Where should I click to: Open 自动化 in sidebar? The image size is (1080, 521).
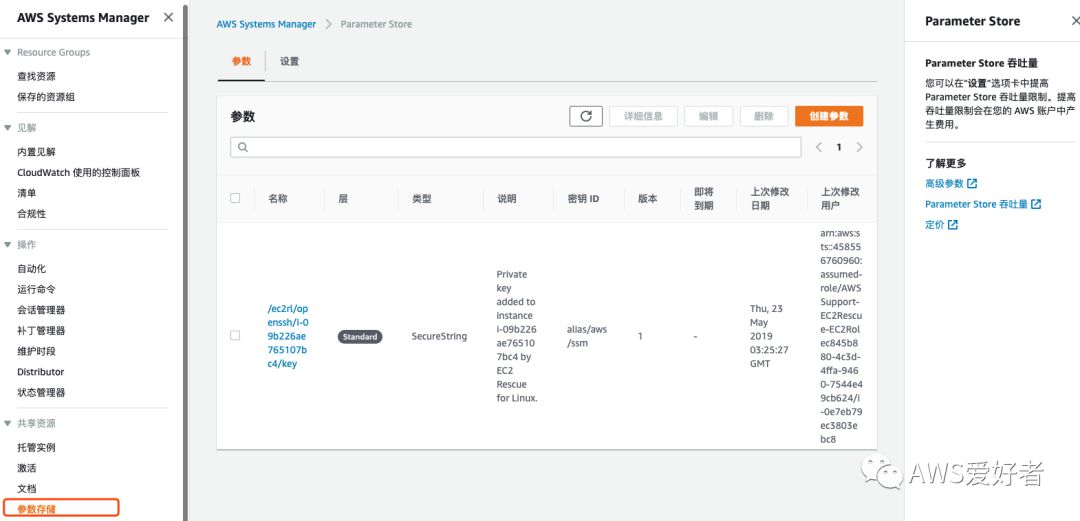[x=32, y=269]
